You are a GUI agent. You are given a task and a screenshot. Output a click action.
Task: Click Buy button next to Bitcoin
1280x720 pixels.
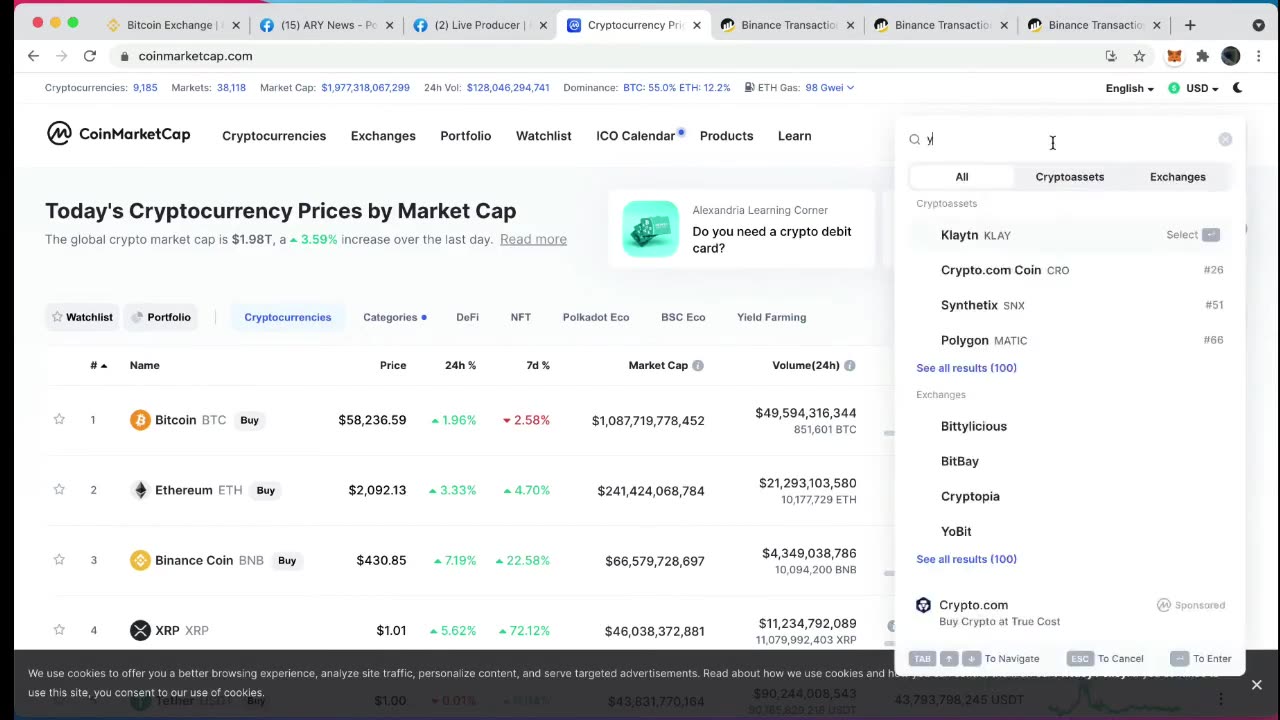(x=249, y=420)
